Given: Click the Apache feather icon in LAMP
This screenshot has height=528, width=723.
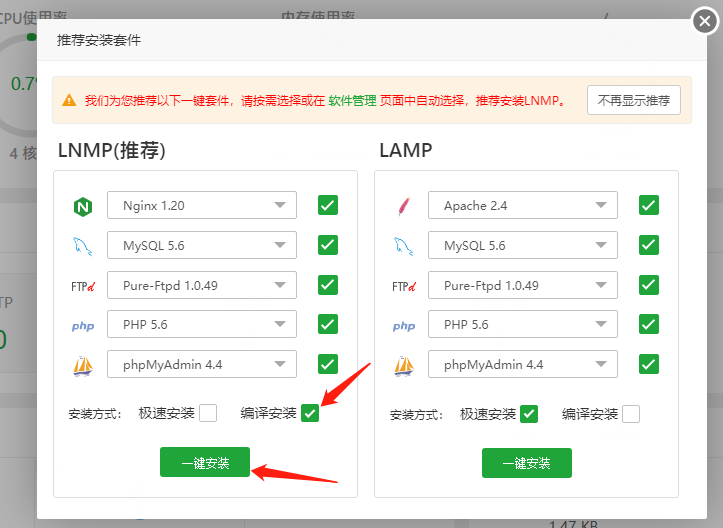Looking at the screenshot, I should [x=404, y=206].
